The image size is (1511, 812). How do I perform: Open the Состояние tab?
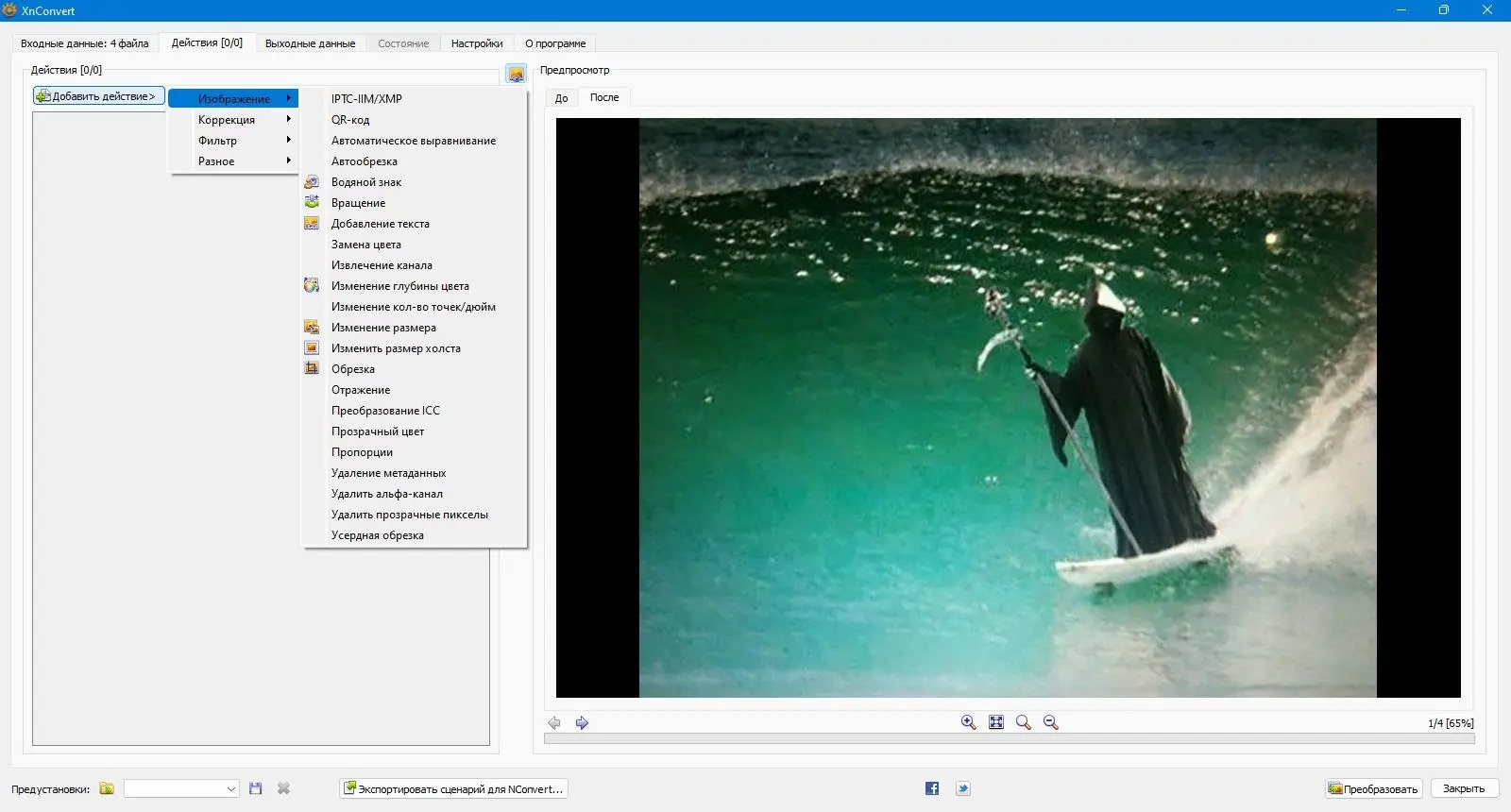click(x=403, y=43)
